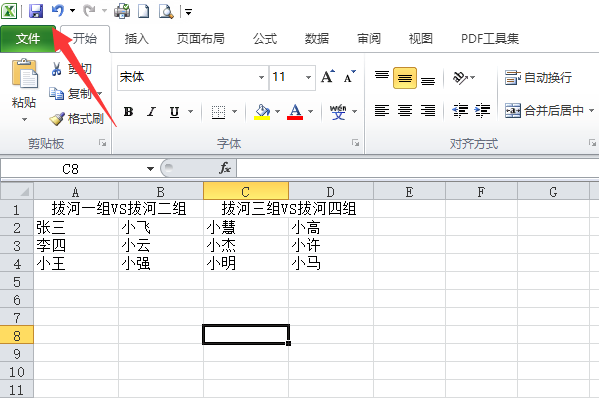This screenshot has height=398, width=599.
Task: Apply the yellow fill color bucket
Action: (x=262, y=112)
